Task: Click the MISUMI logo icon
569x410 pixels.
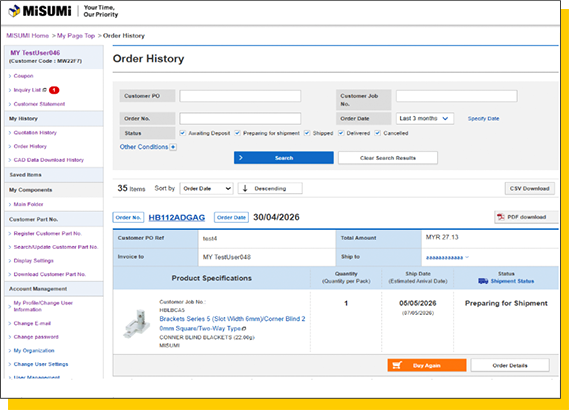Action: (x=14, y=11)
